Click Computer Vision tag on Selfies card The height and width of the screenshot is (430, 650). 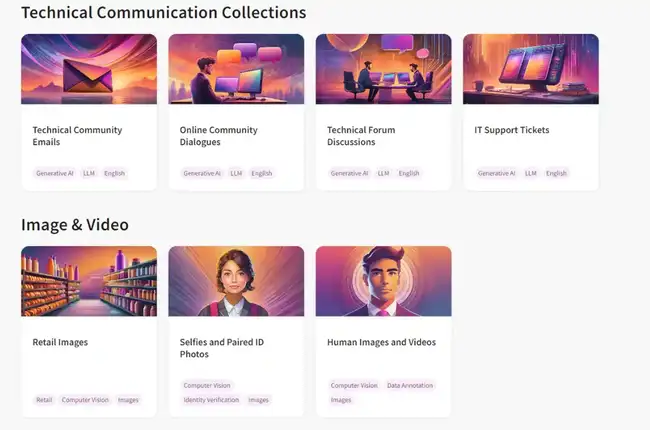207,385
